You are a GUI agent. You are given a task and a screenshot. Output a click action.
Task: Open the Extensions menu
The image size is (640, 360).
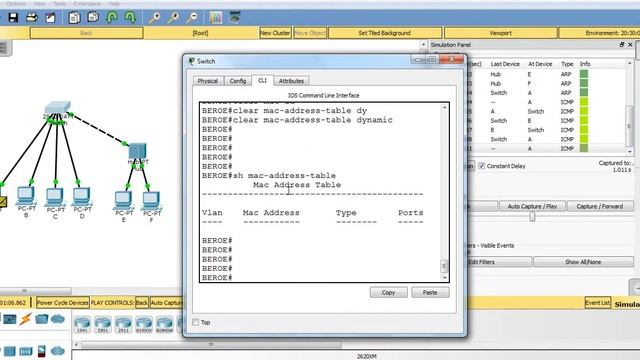click(87, 4)
